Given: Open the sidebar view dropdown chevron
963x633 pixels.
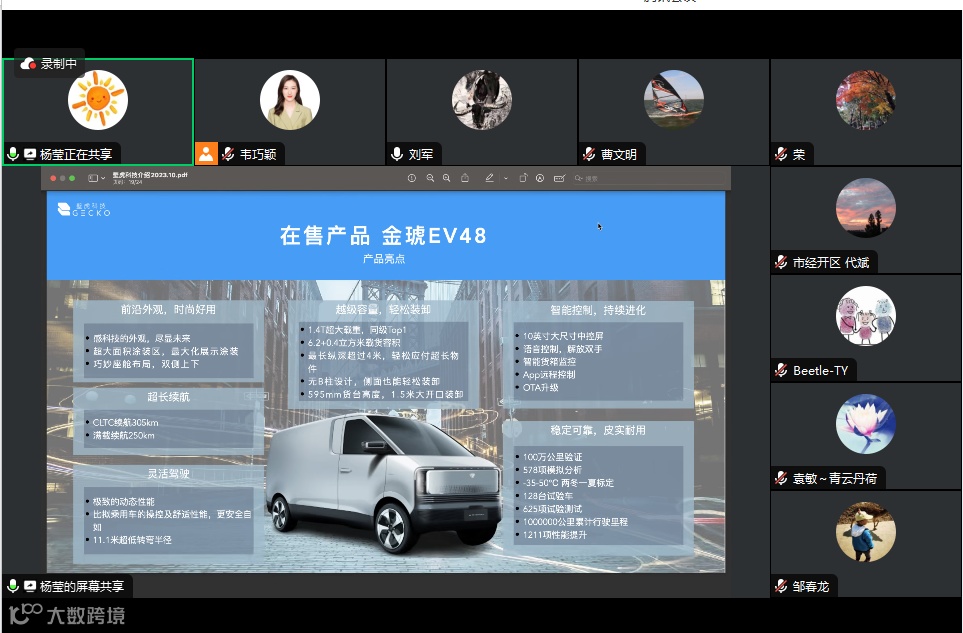Looking at the screenshot, I should 103,178.
